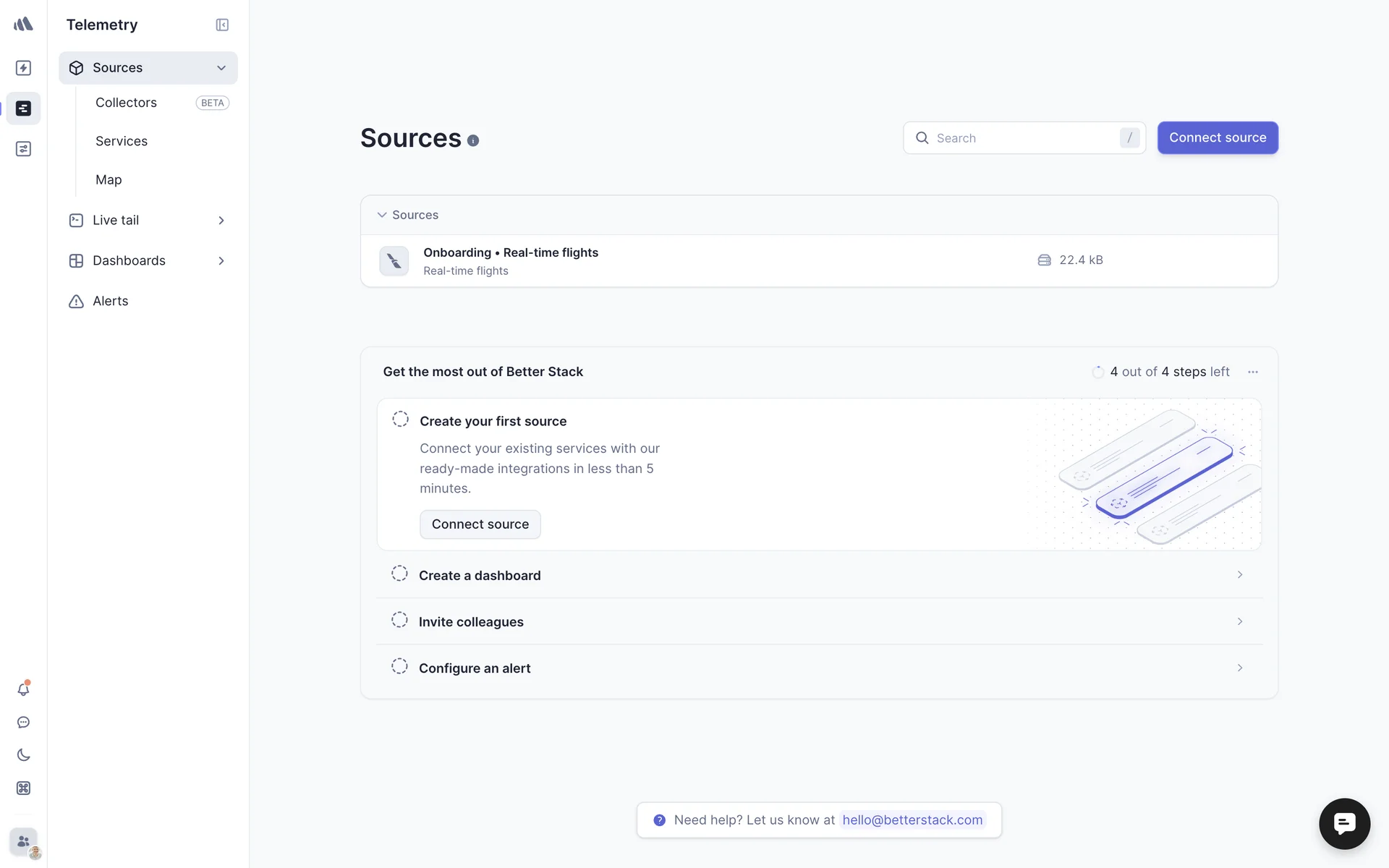
Task: Collapse sidebar using the panel icon
Action: pyautogui.click(x=222, y=25)
